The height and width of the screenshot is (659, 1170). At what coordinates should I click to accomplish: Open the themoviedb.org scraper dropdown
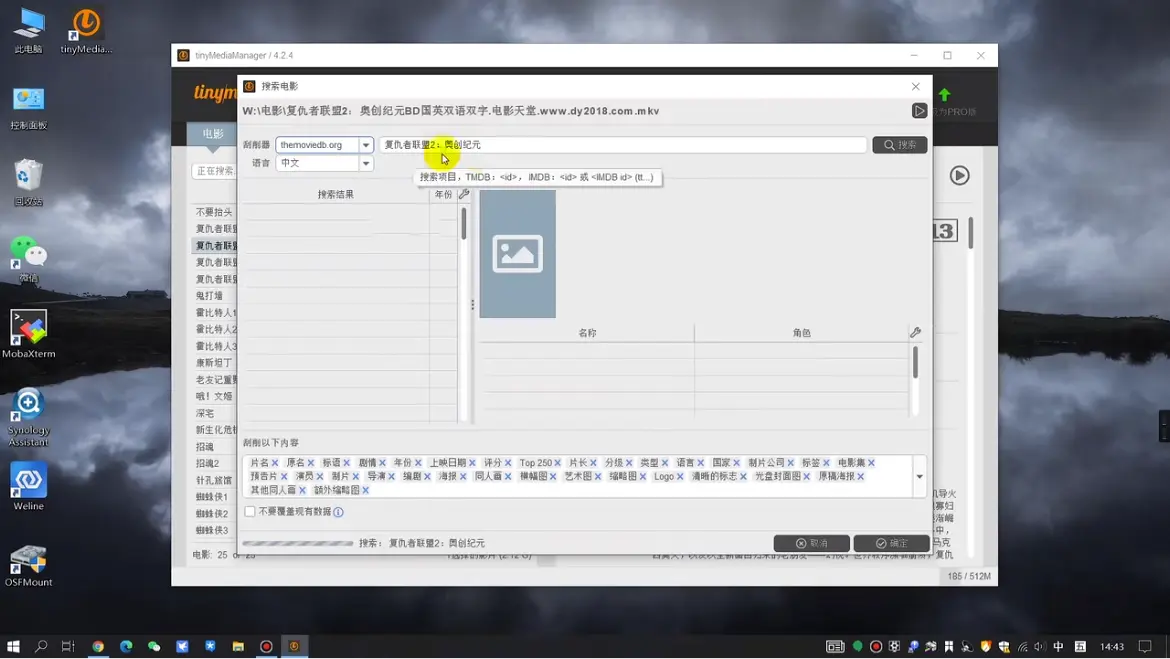coord(366,145)
